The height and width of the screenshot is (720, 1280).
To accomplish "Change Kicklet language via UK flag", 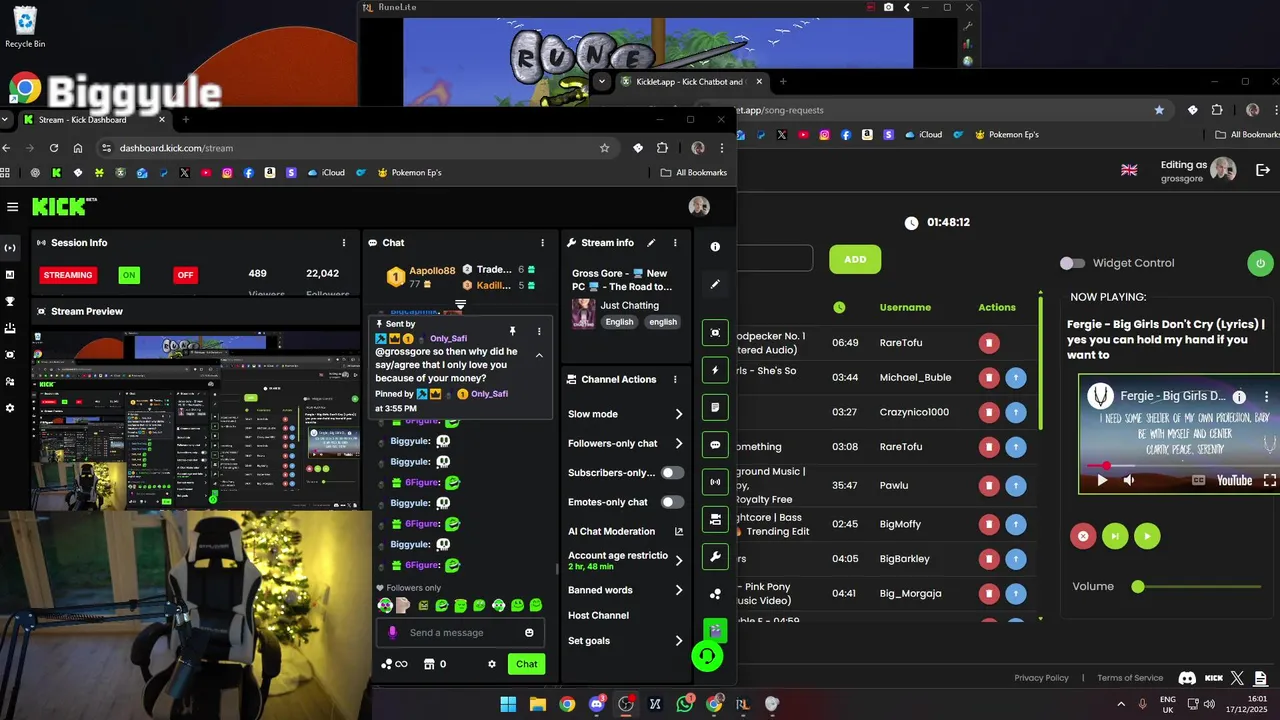I will (1129, 170).
